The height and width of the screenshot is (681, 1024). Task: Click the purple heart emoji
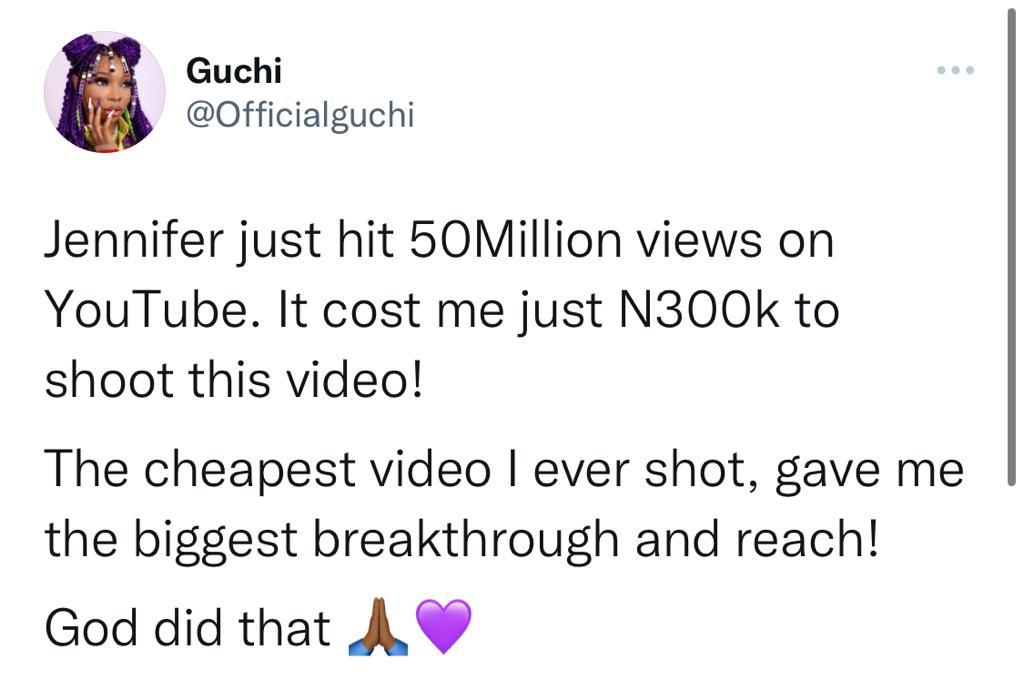tap(441, 629)
